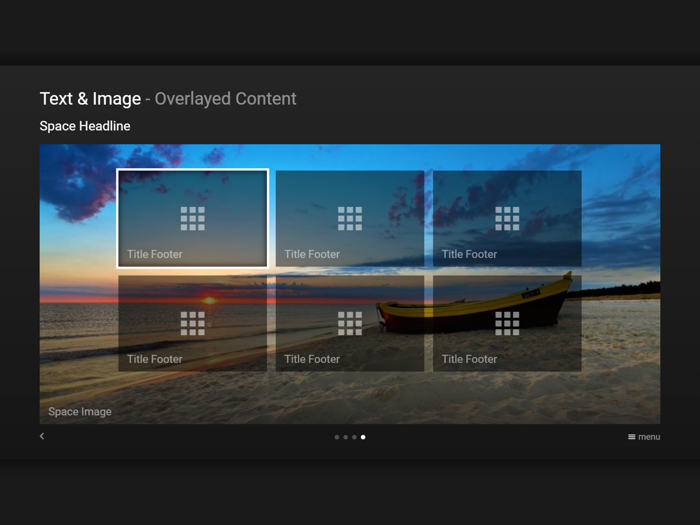Go back with the left chevron arrow
700x525 pixels.
click(x=42, y=436)
